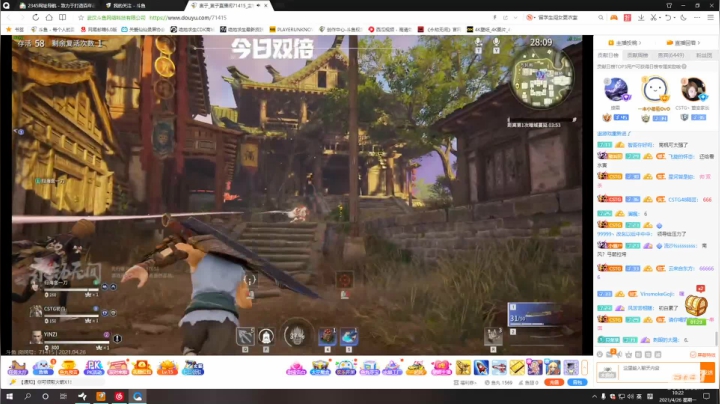Mute the active Douyu tab via its speaker icon
Image resolution: width=720 pixels, height=404 pixels.
click(x=259, y=6)
